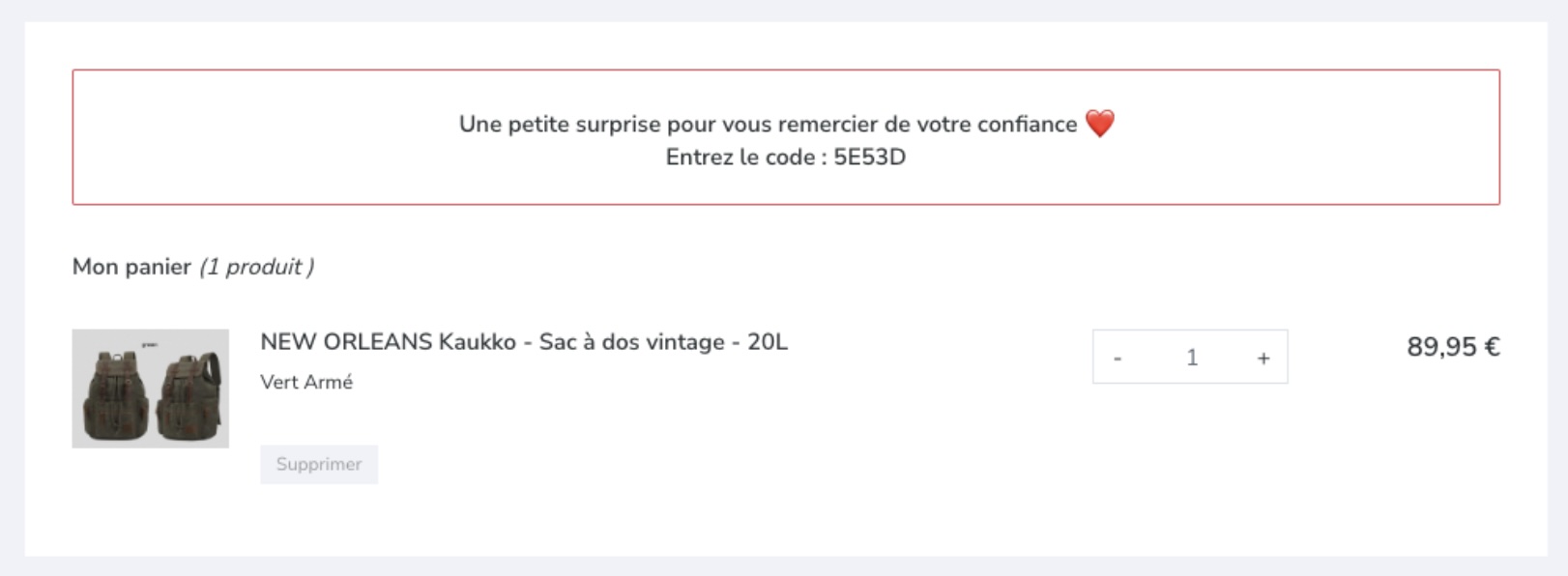Decrease quantity with the minus button
Screen dimensions: 1568x576
(1118, 358)
